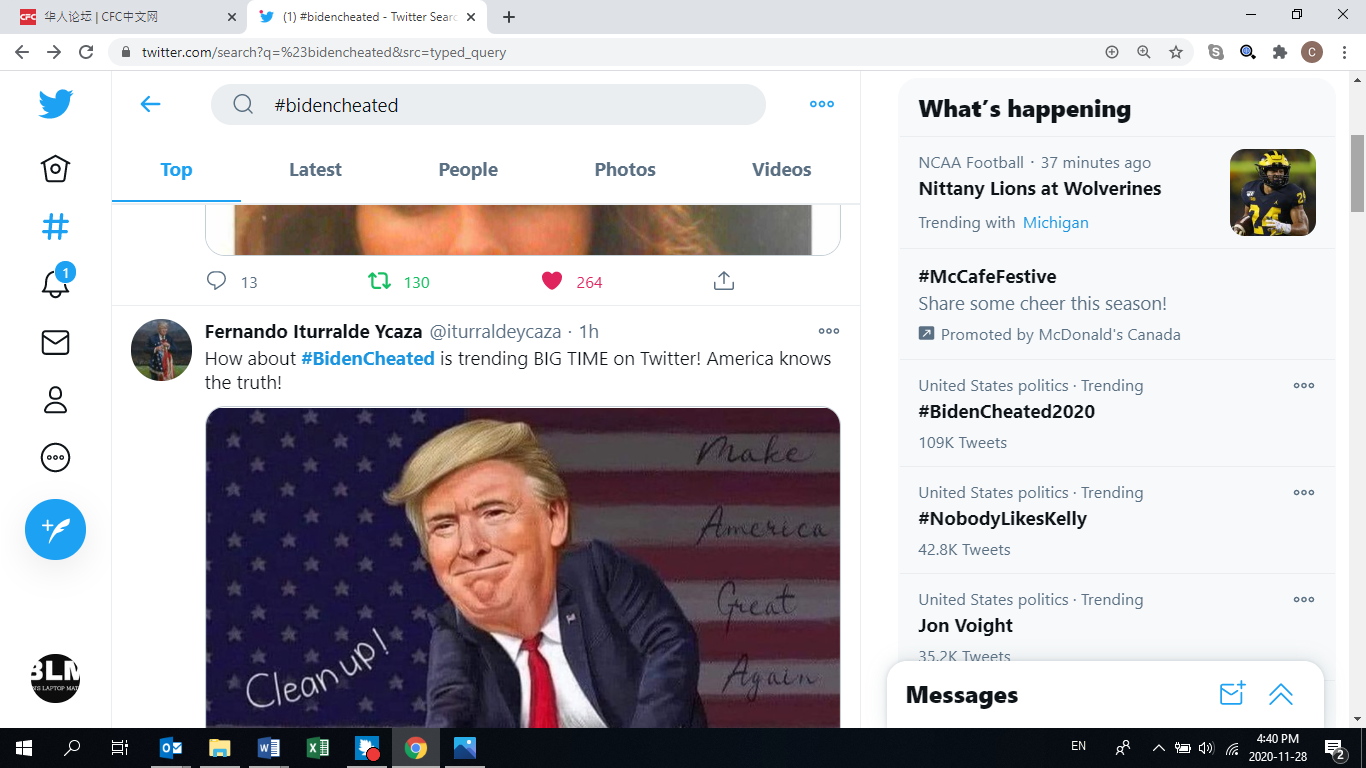1366x768 pixels.
Task: Open options menu for #BidenCheated2020 trend
Action: tap(1303, 386)
